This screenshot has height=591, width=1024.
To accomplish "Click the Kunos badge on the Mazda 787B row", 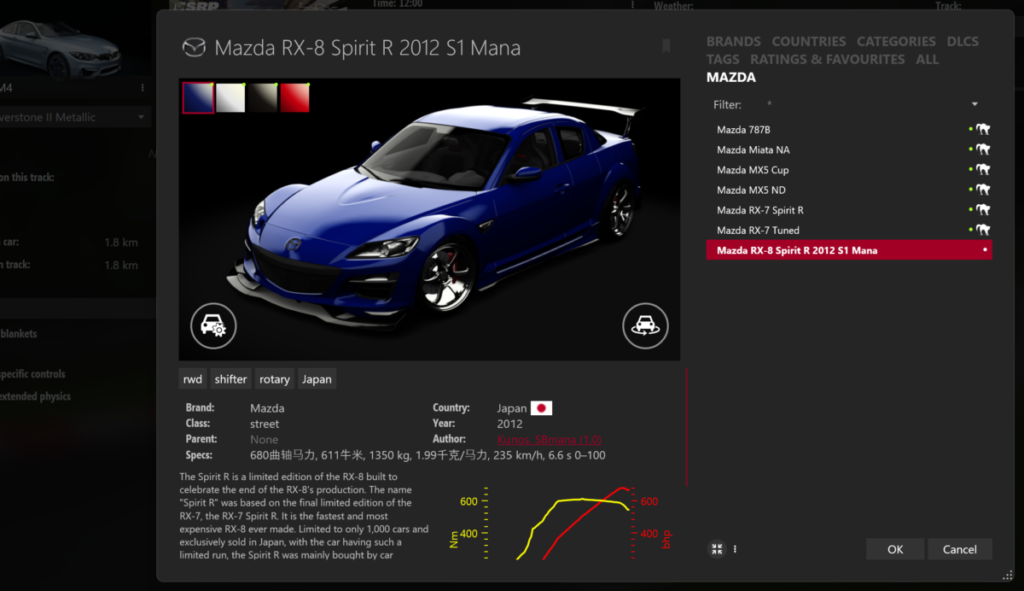I will click(983, 129).
